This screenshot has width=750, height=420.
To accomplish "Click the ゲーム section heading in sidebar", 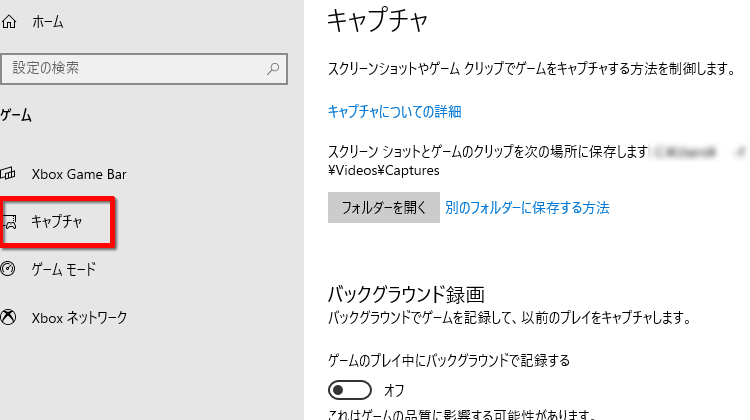I will click(16, 115).
